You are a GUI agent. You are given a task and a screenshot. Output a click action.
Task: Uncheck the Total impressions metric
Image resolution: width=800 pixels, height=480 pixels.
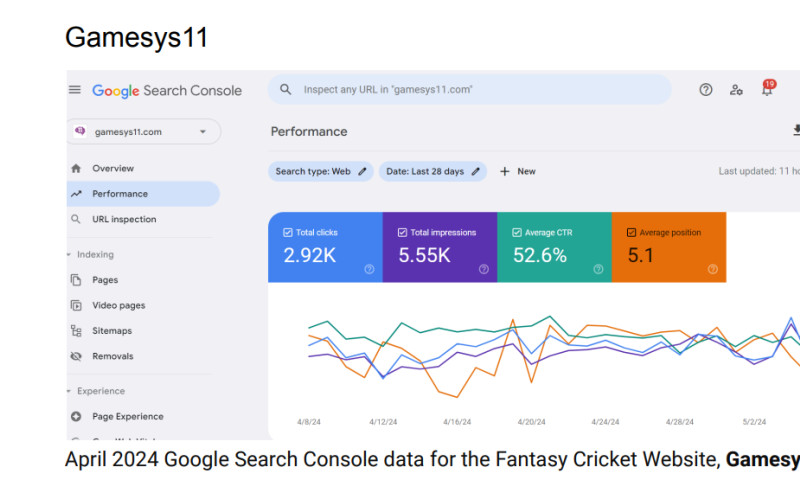point(403,233)
